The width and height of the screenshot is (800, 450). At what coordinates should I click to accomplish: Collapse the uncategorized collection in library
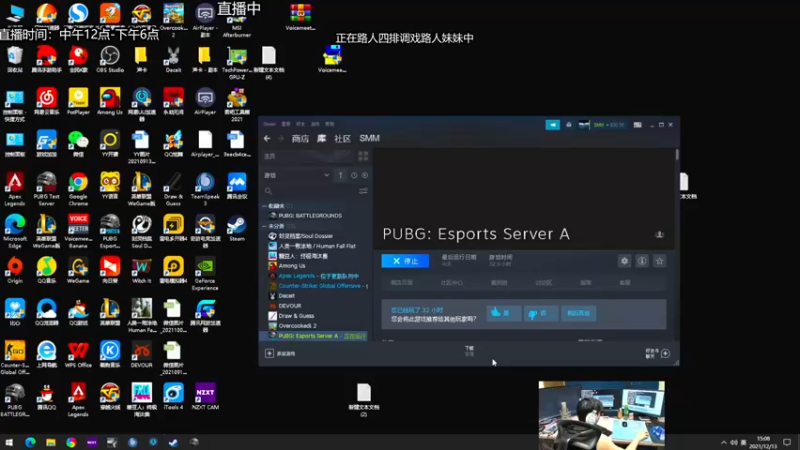264,226
